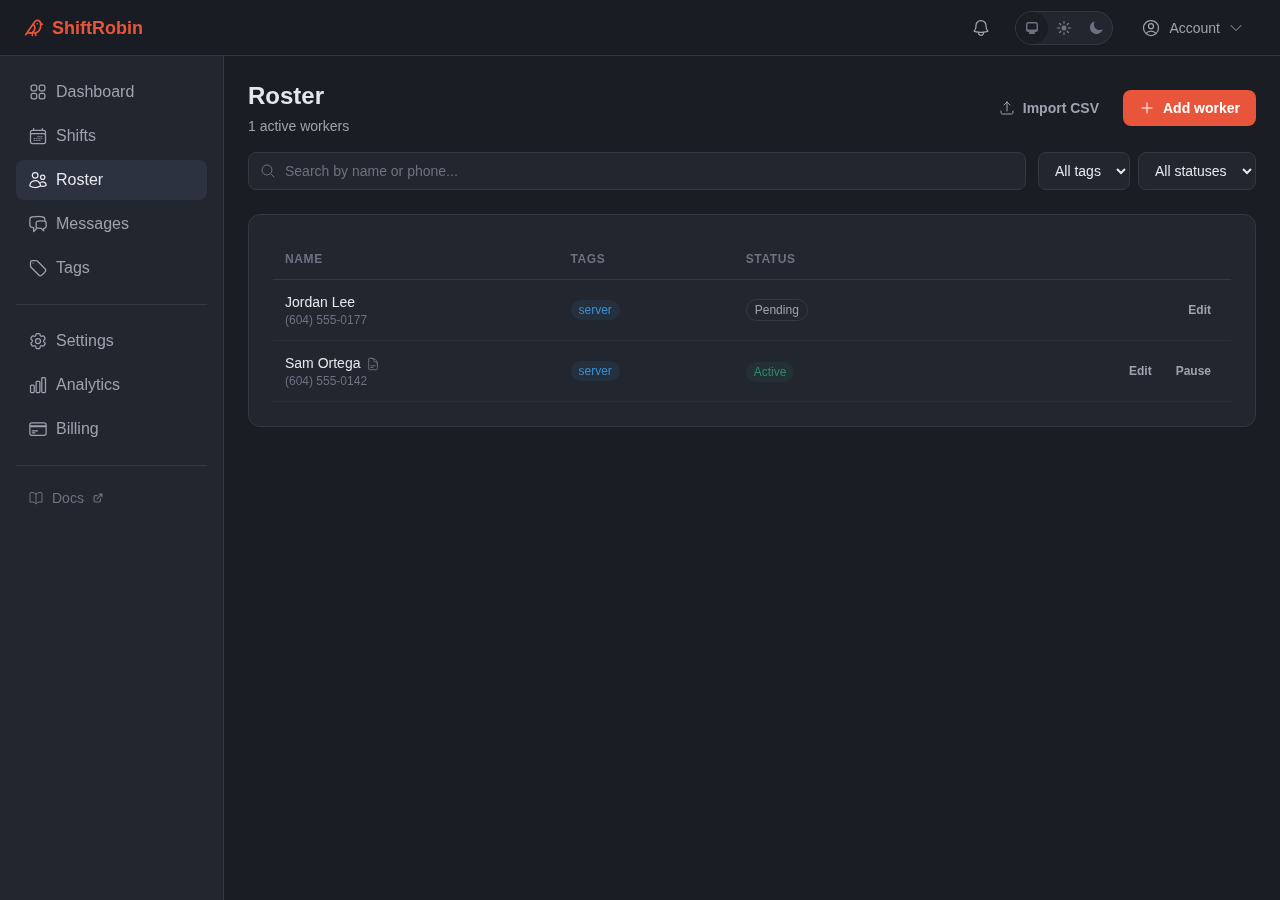Click the Billing credit card icon

38,429
